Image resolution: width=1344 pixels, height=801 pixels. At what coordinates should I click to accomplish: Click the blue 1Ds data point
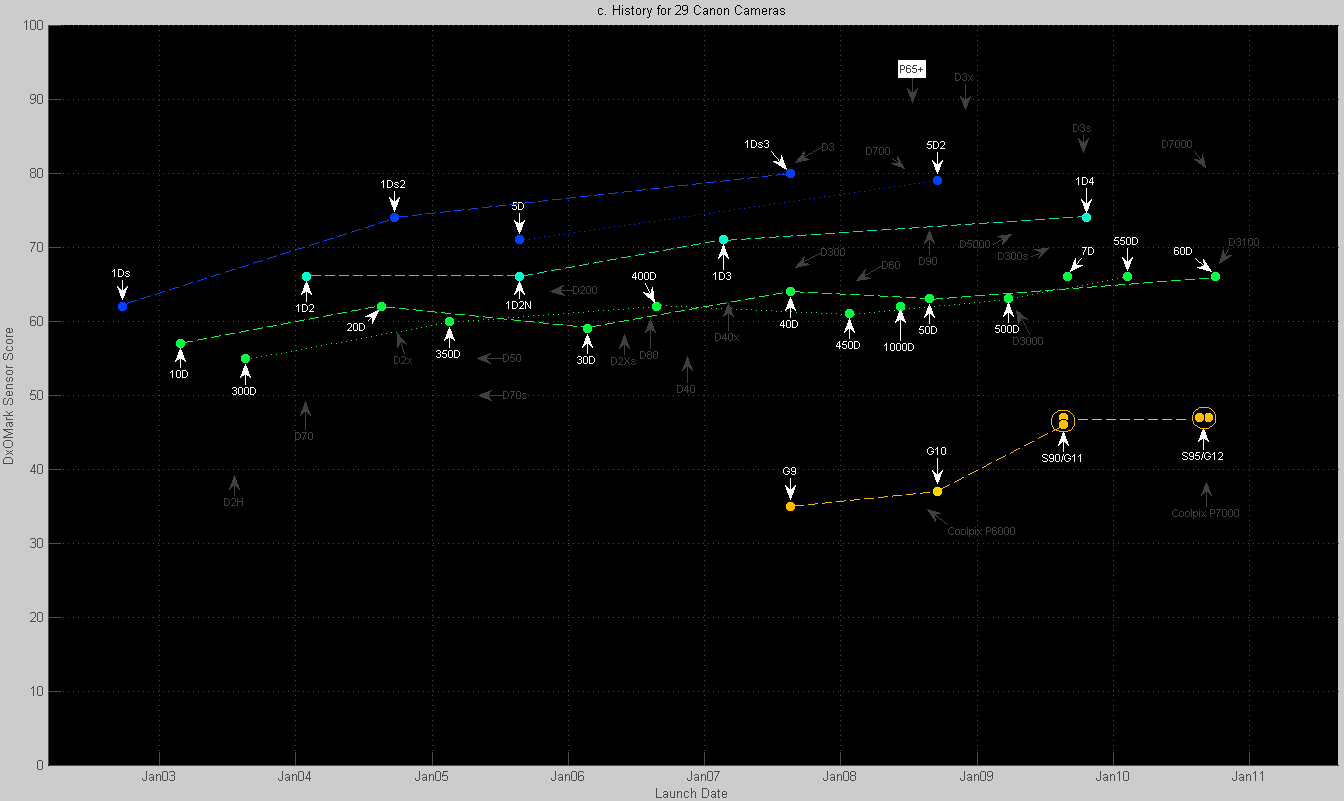[122, 306]
